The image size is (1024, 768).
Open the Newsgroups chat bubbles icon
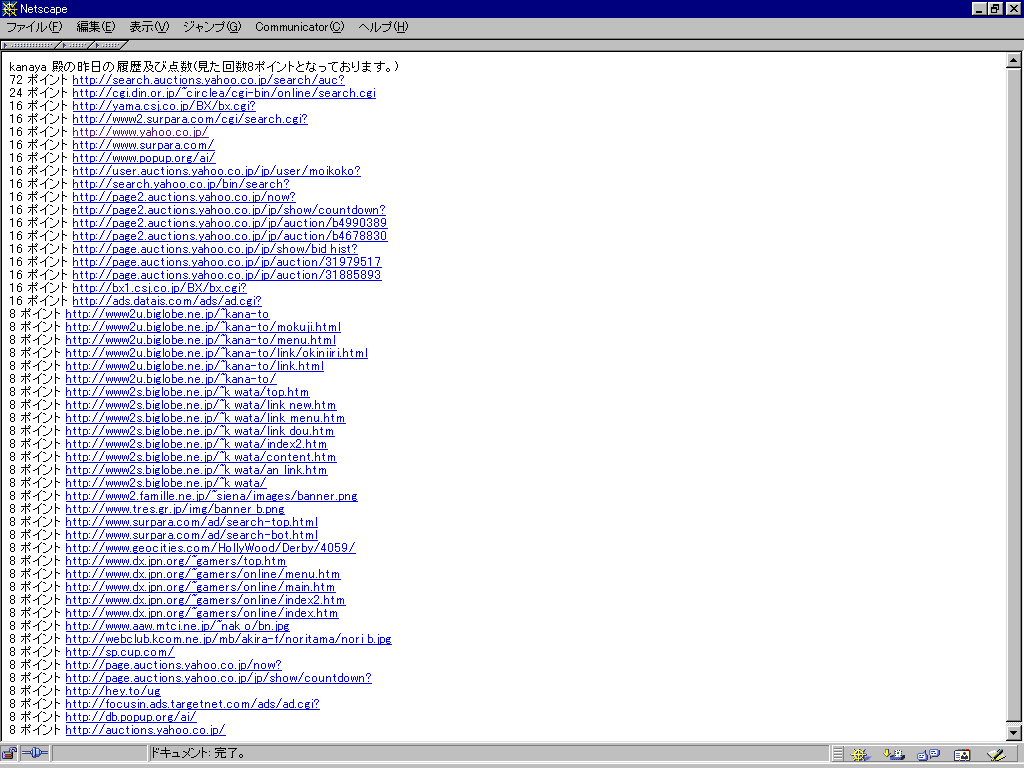pos(928,754)
